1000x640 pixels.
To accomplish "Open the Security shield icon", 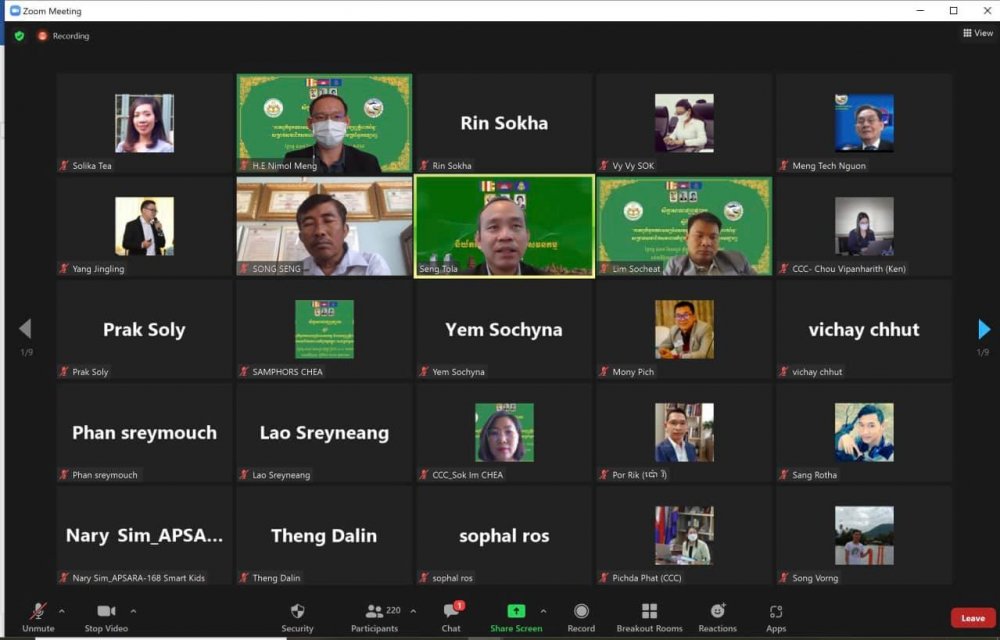I will click(x=297, y=612).
